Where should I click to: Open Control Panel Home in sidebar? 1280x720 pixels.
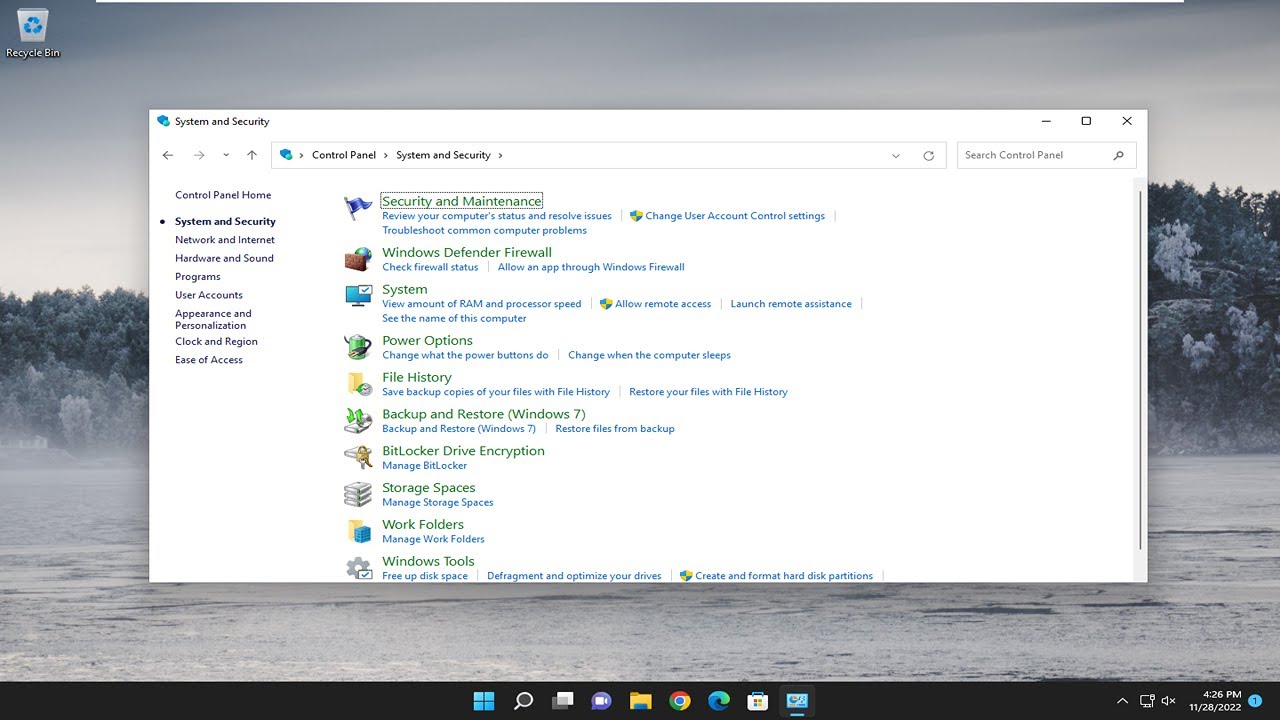point(223,195)
